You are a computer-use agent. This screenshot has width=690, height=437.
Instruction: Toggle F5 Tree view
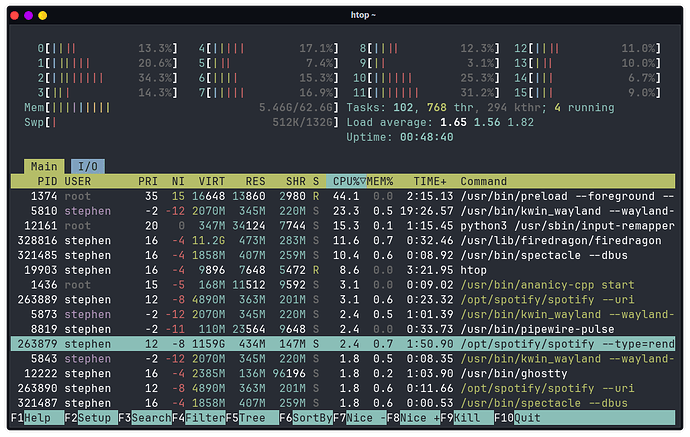252,418
